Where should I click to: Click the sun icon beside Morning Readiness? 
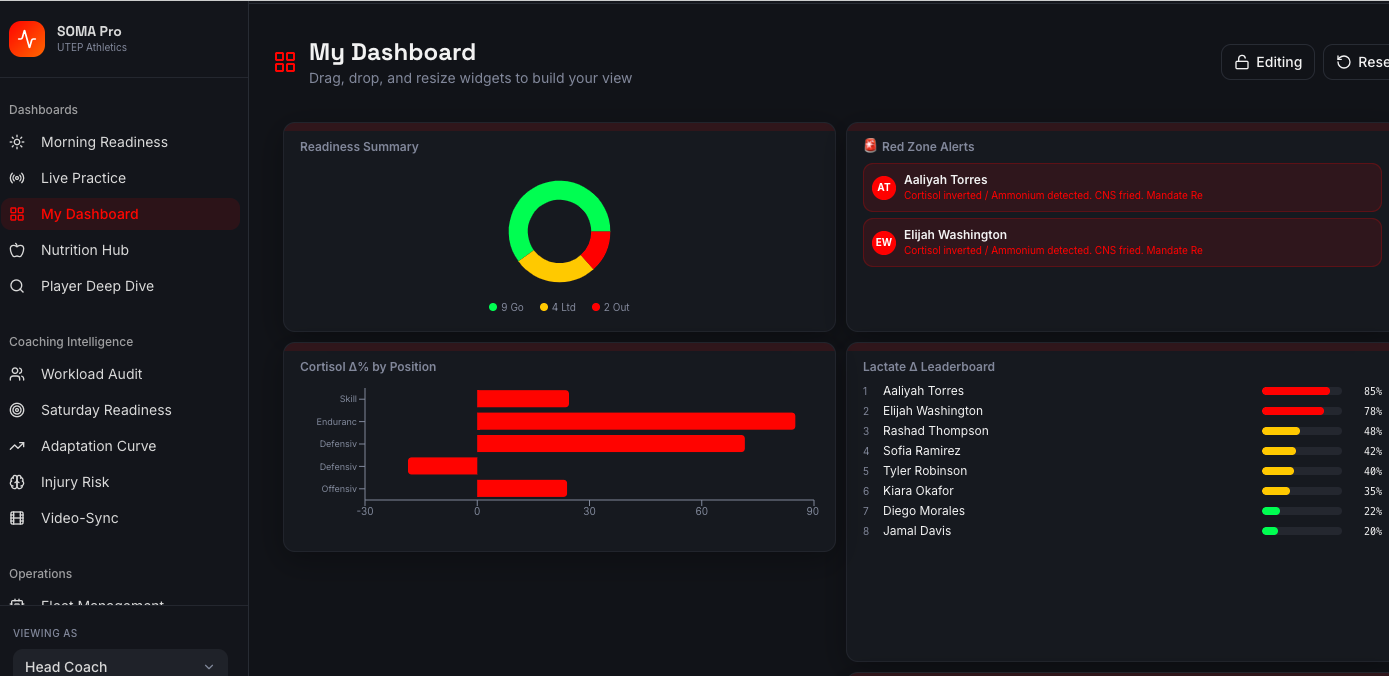(17, 142)
